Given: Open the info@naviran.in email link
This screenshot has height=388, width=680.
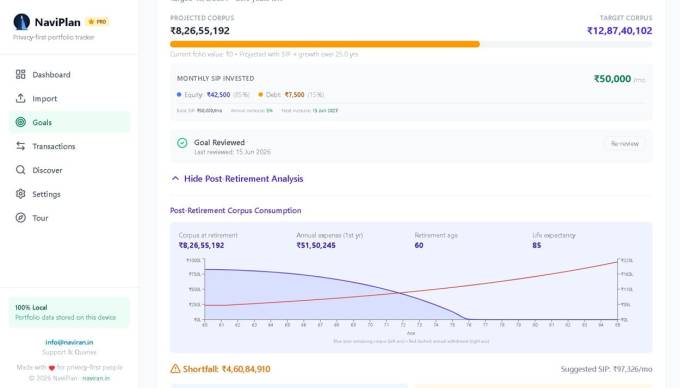Looking at the screenshot, I should pyautogui.click(x=69, y=342).
